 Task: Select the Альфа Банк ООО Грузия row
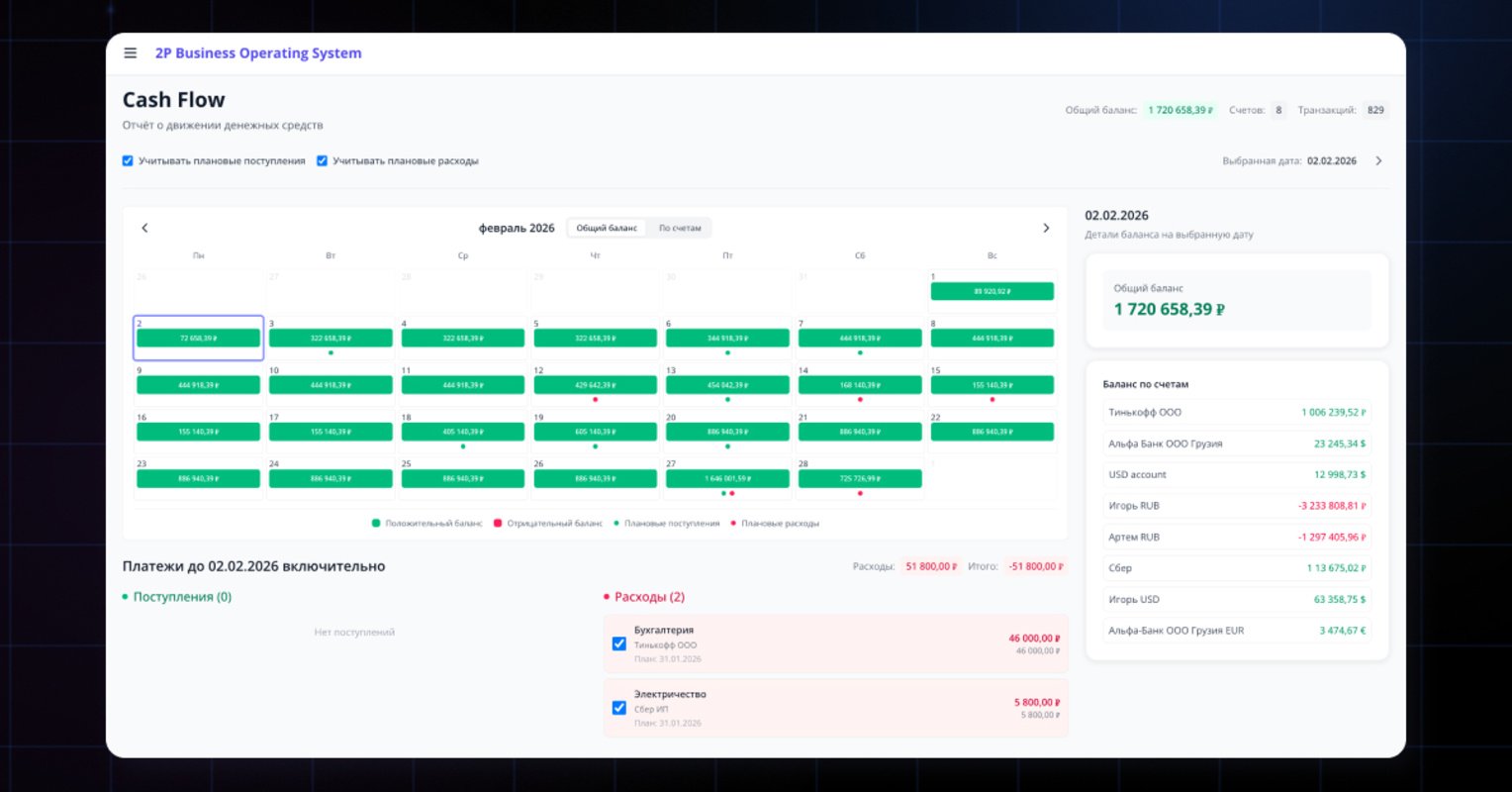click(1237, 444)
